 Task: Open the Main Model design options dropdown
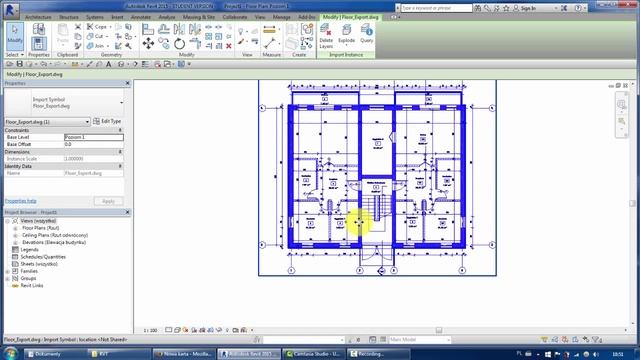coord(420,340)
